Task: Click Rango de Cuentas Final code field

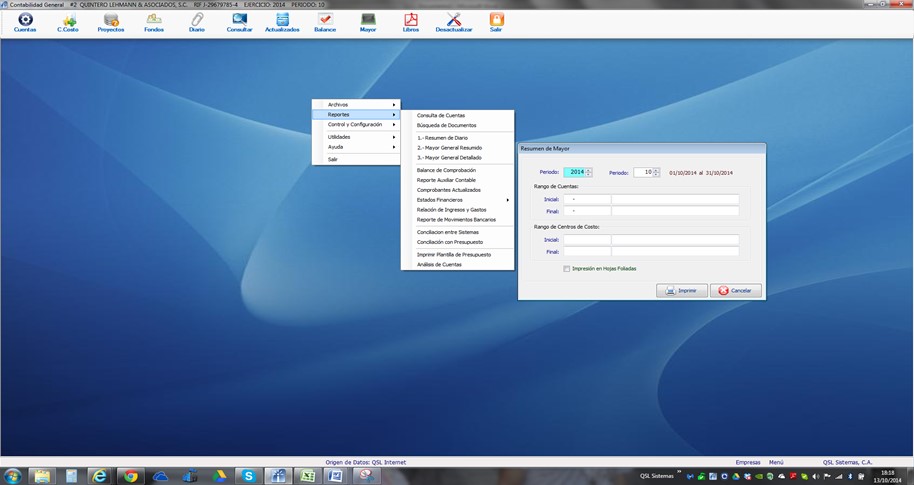Action: click(587, 211)
